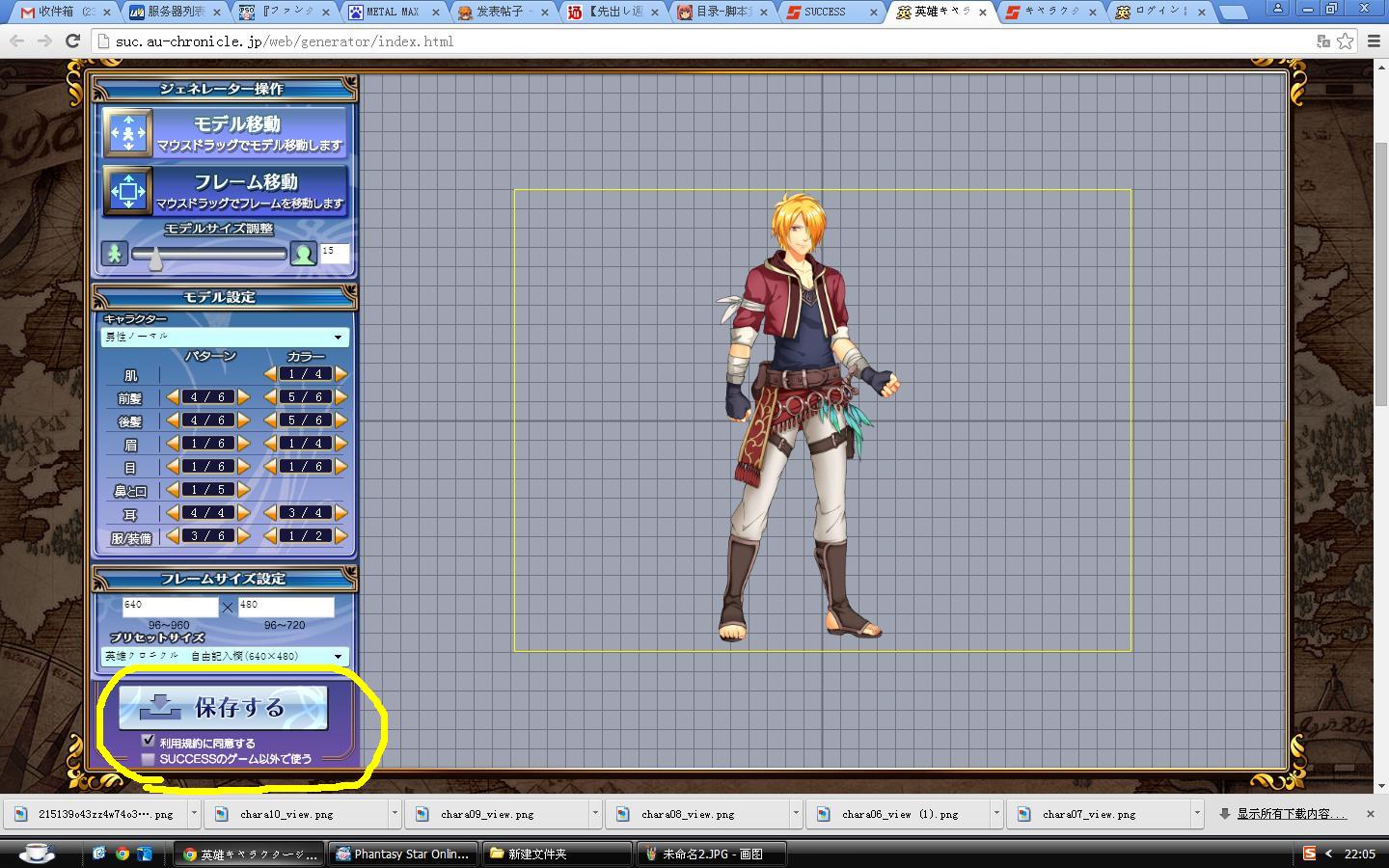Screen dimensions: 1389x868
Task: Previous 服/装備 pattern arrow
Action: [173, 536]
